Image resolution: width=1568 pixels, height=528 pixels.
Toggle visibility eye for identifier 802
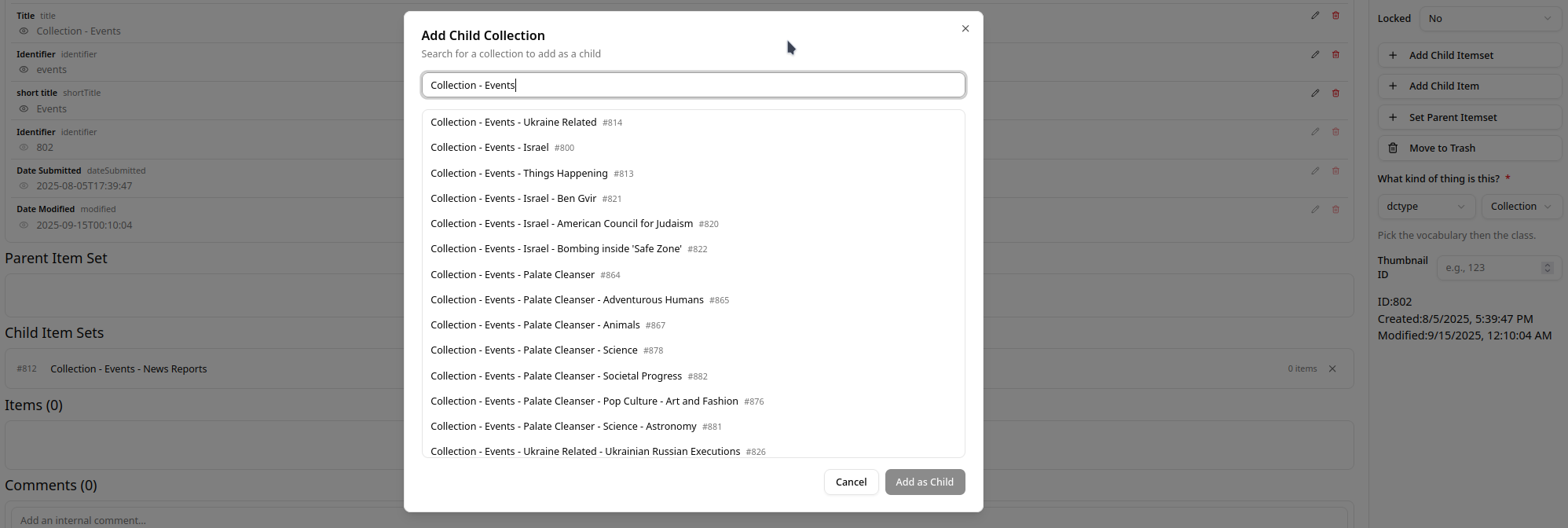[x=24, y=148]
